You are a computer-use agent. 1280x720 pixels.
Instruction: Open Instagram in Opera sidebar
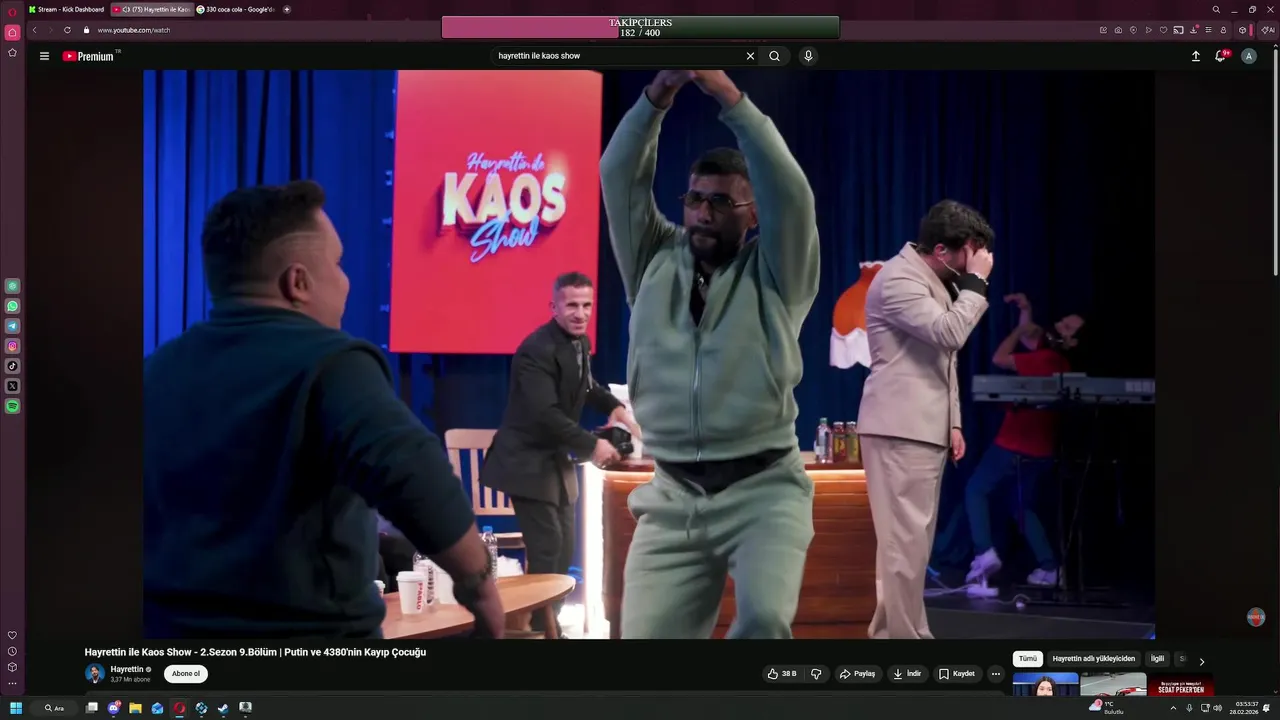[x=12, y=346]
